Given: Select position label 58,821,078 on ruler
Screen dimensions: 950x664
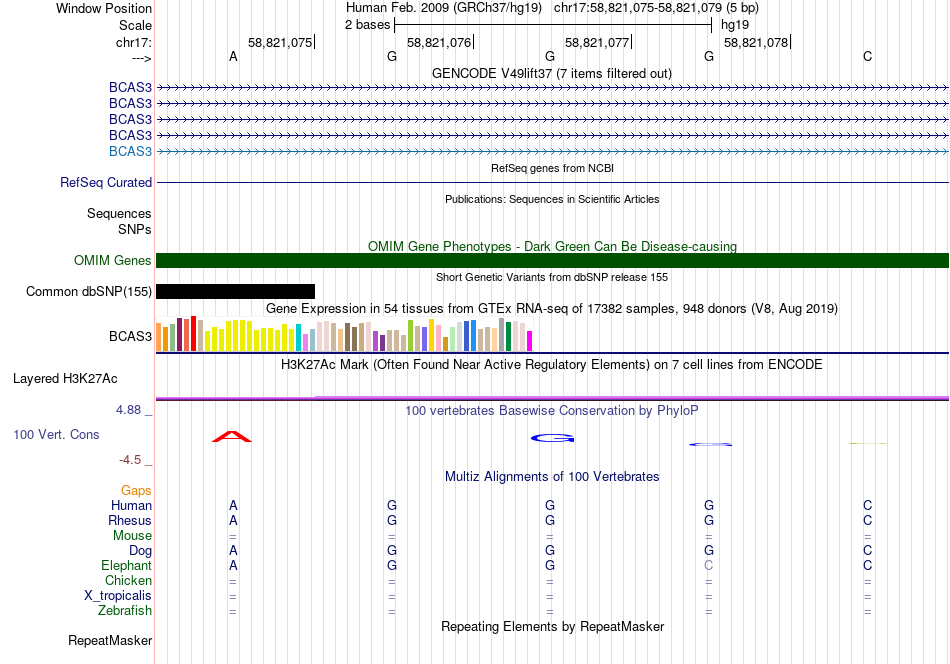Looking at the screenshot, I should (756, 42).
